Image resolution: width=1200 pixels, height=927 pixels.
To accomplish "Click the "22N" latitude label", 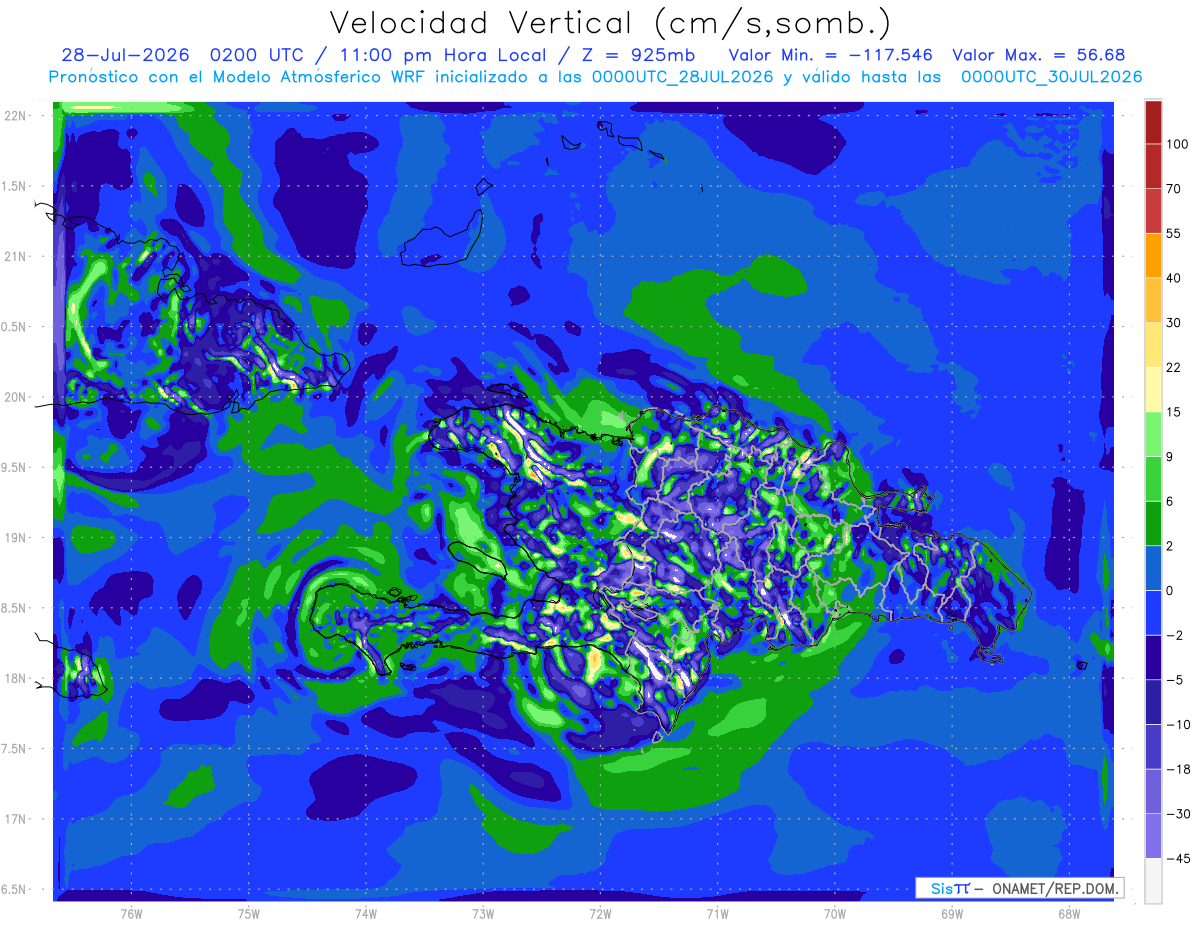I will tap(16, 115).
